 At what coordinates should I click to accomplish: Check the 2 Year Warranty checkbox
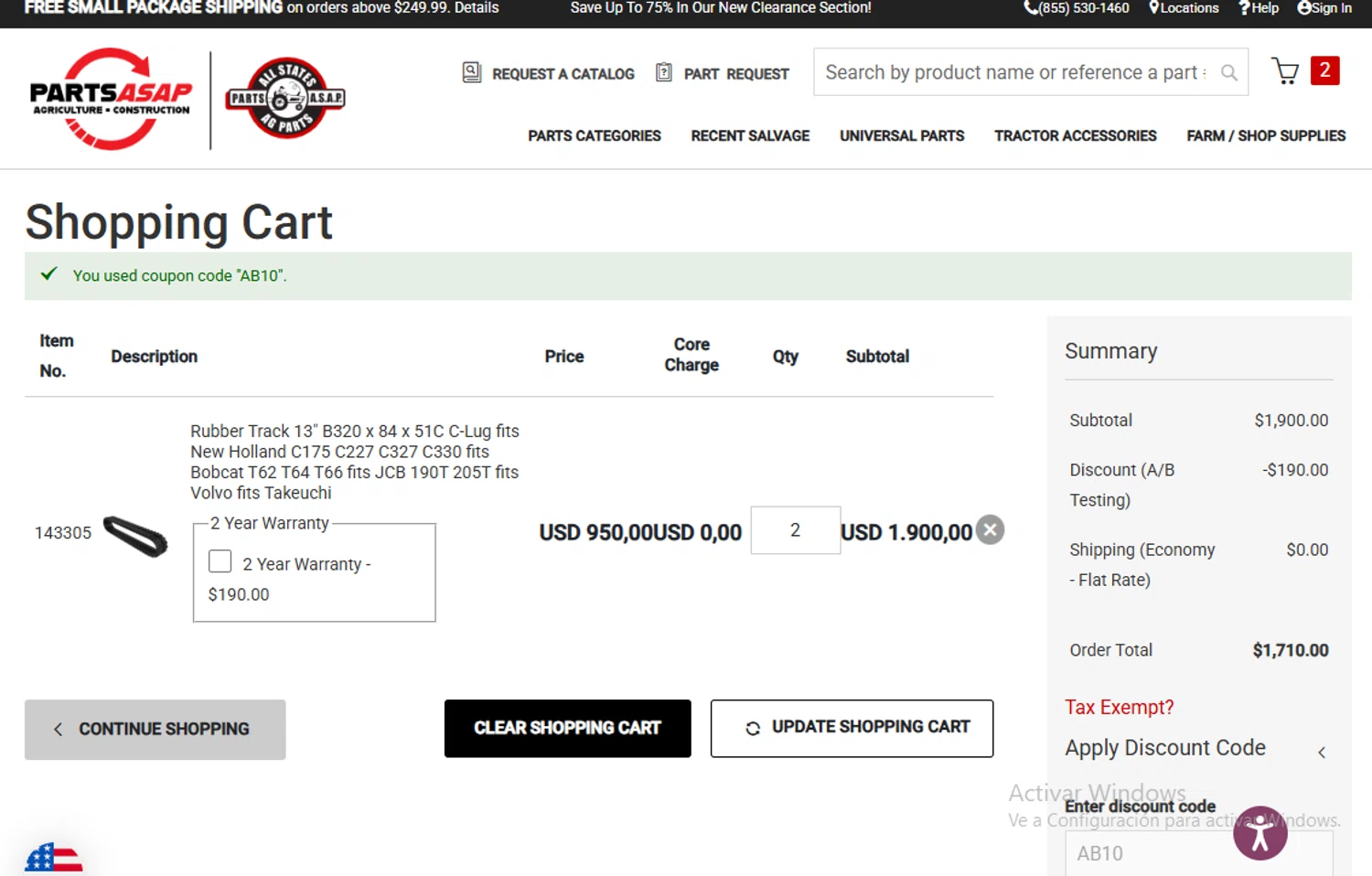pos(220,561)
